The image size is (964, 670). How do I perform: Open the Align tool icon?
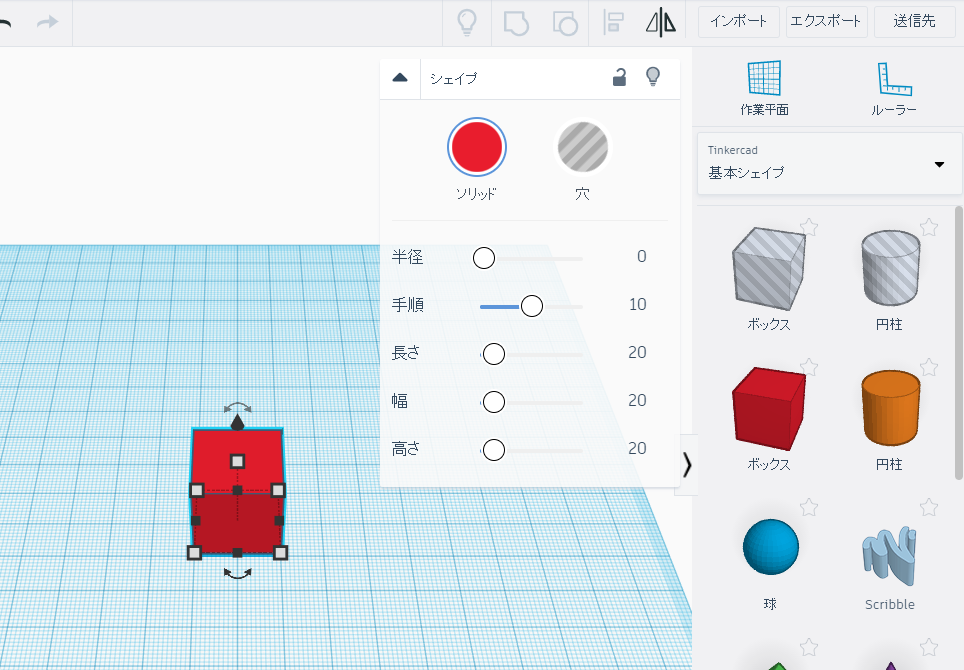pyautogui.click(x=613, y=23)
